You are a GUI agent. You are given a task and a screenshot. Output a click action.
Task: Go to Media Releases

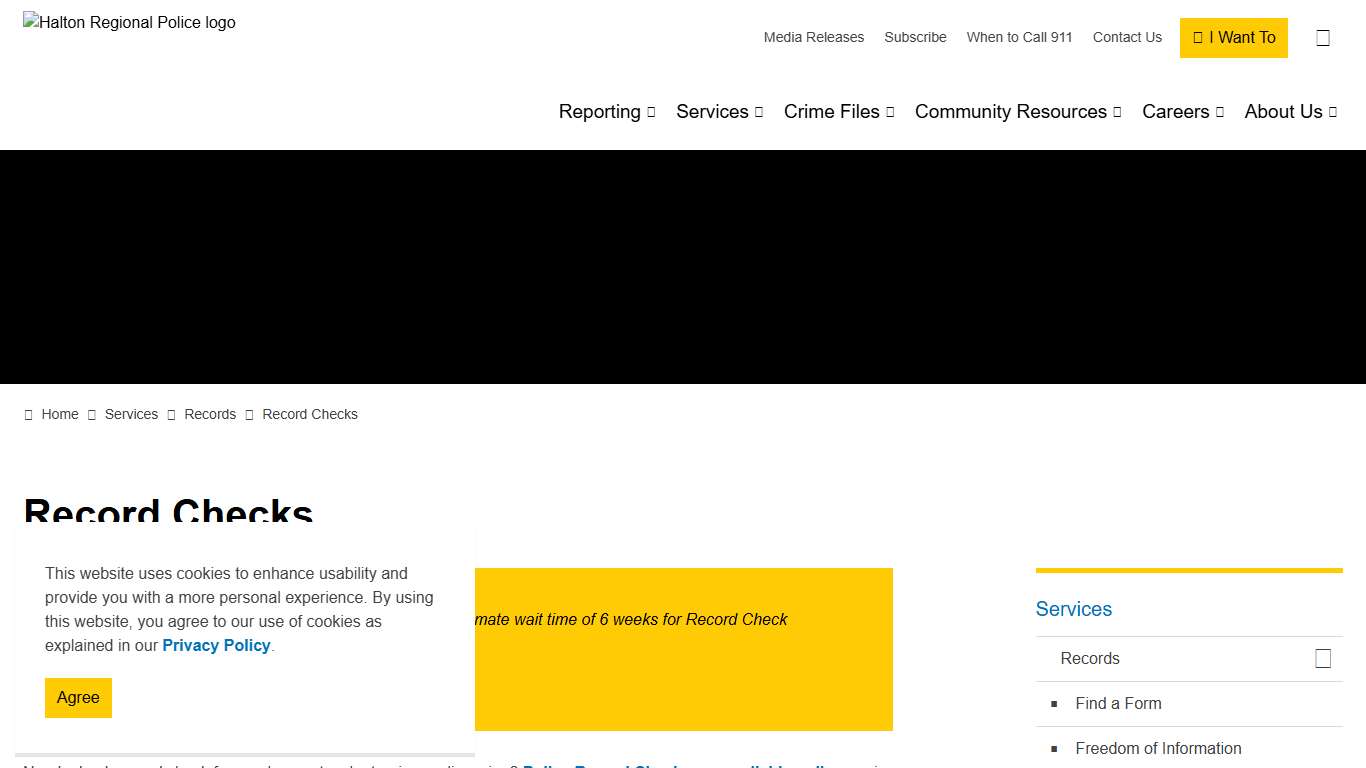click(x=813, y=38)
